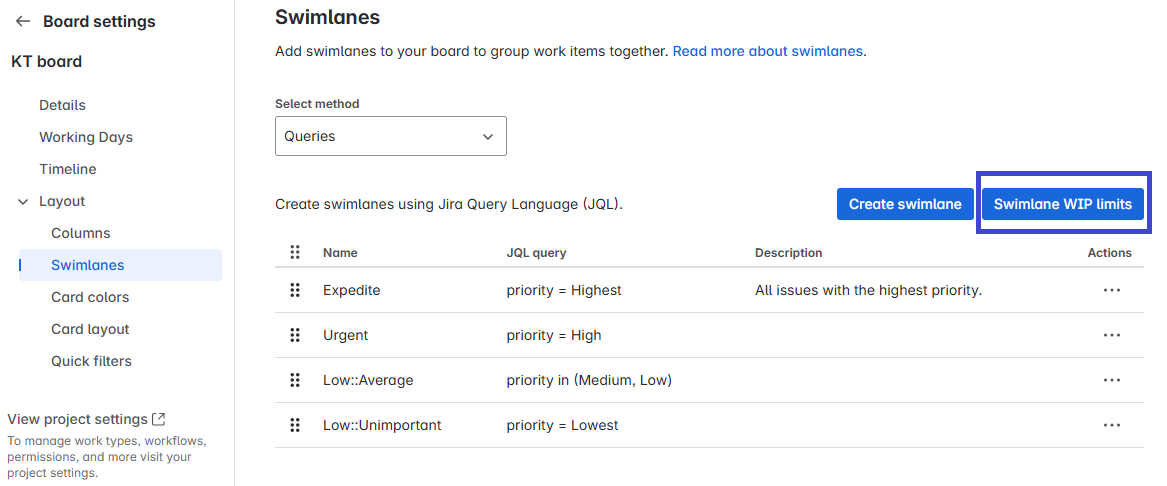Go to Details board settings
1167x486 pixels.
pyautogui.click(x=62, y=105)
